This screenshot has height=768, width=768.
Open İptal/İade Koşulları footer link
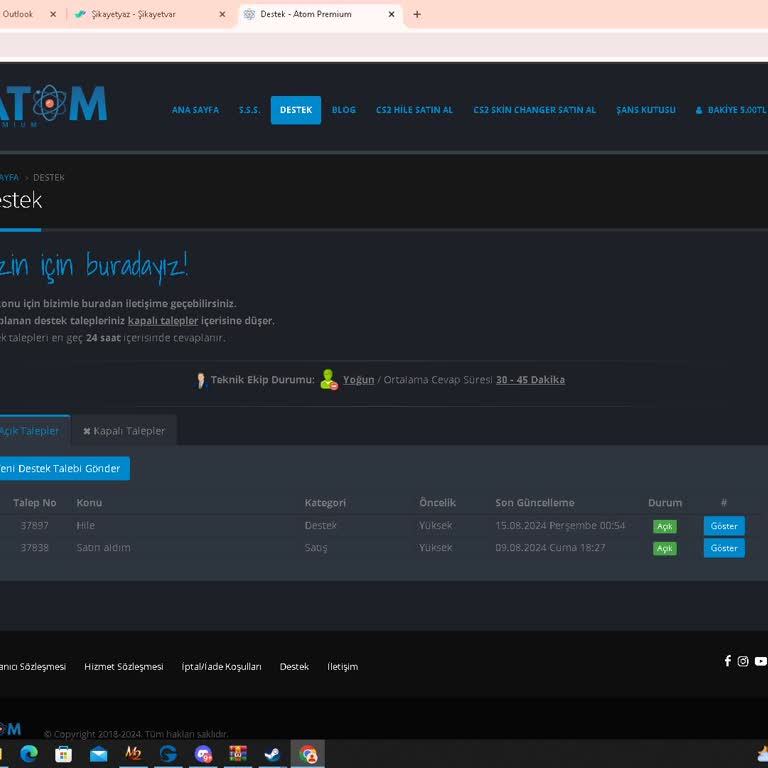tap(221, 666)
